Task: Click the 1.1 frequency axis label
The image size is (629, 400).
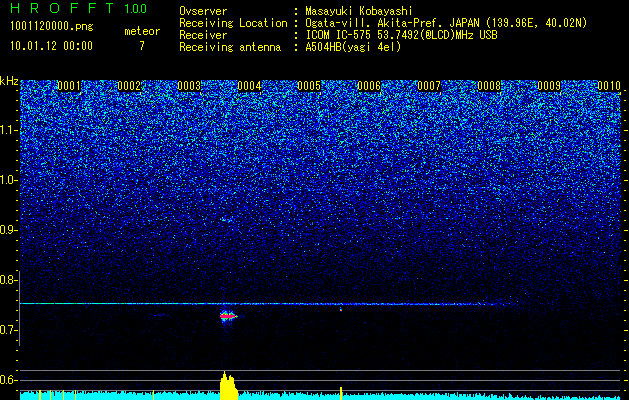Action: point(9,130)
